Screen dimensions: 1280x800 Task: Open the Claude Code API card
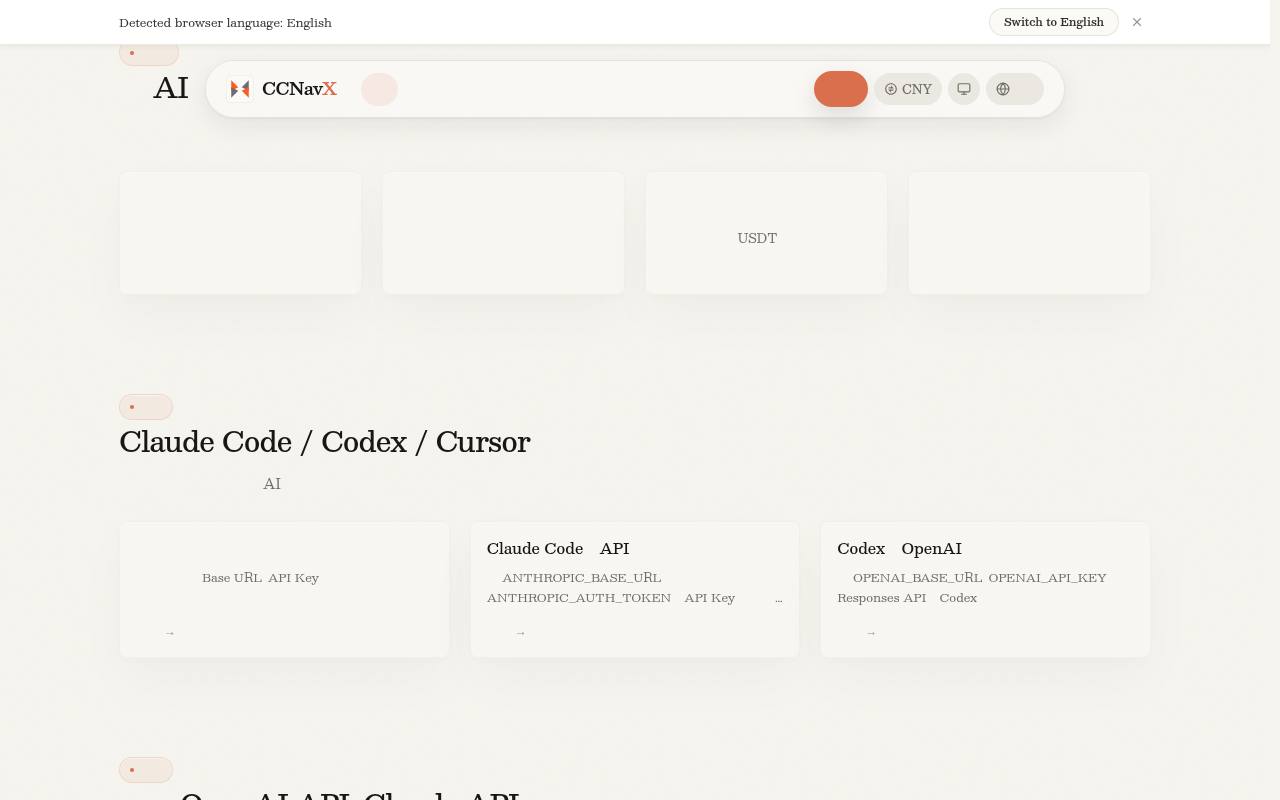click(x=635, y=589)
